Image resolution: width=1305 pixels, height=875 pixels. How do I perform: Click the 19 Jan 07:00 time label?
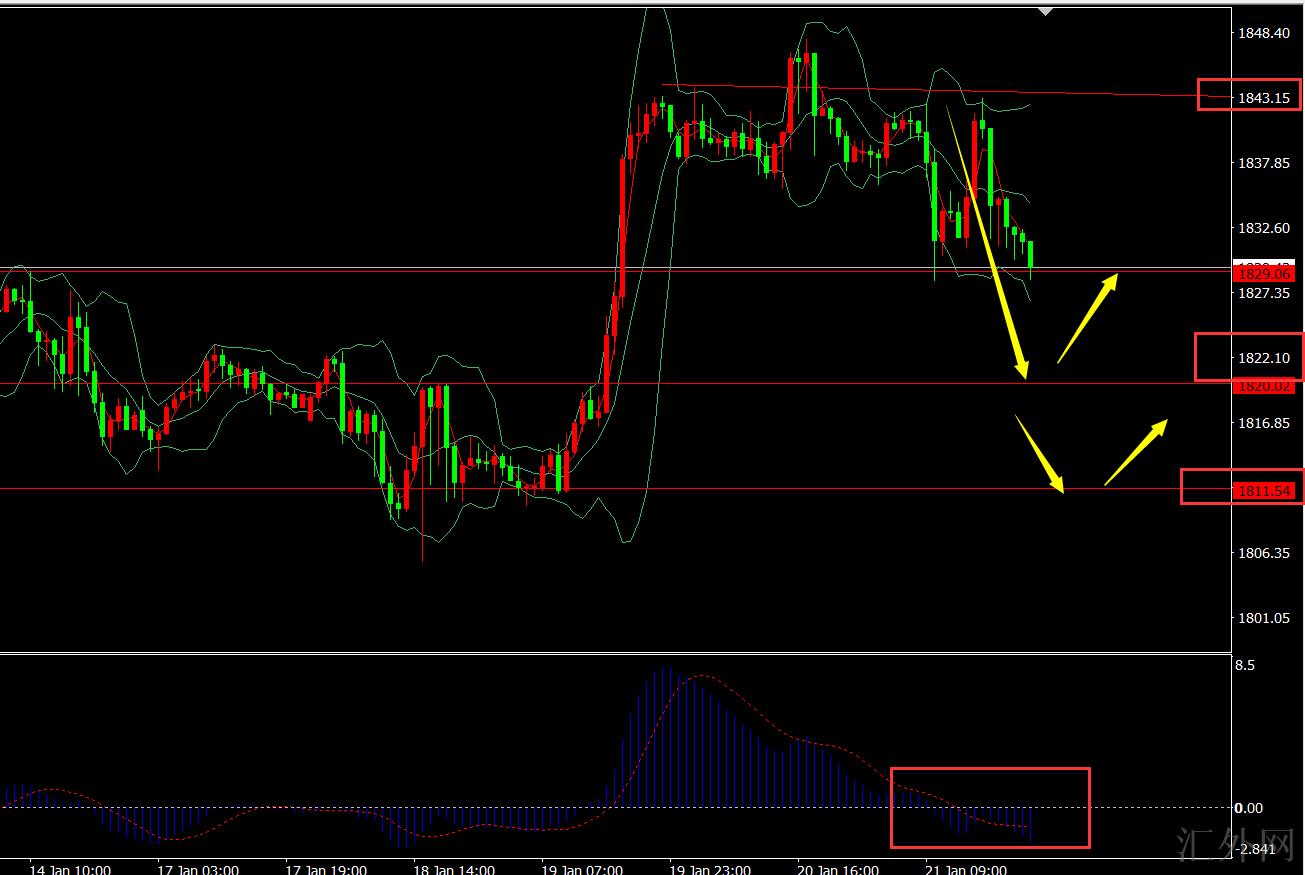coord(582,868)
